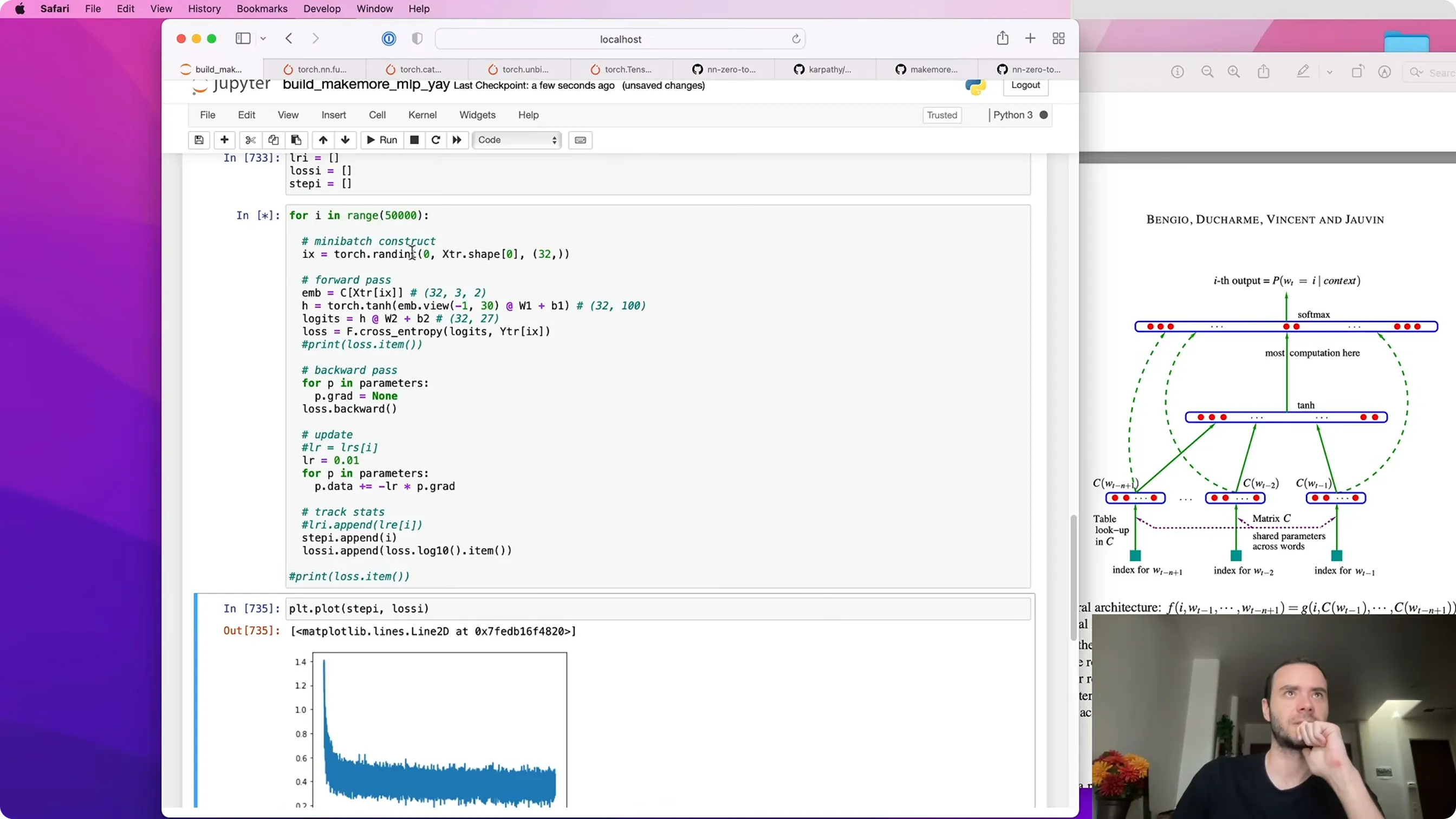Open the command palette keyboard icon
Image resolution: width=1456 pixels, height=819 pixels.
[x=581, y=140]
